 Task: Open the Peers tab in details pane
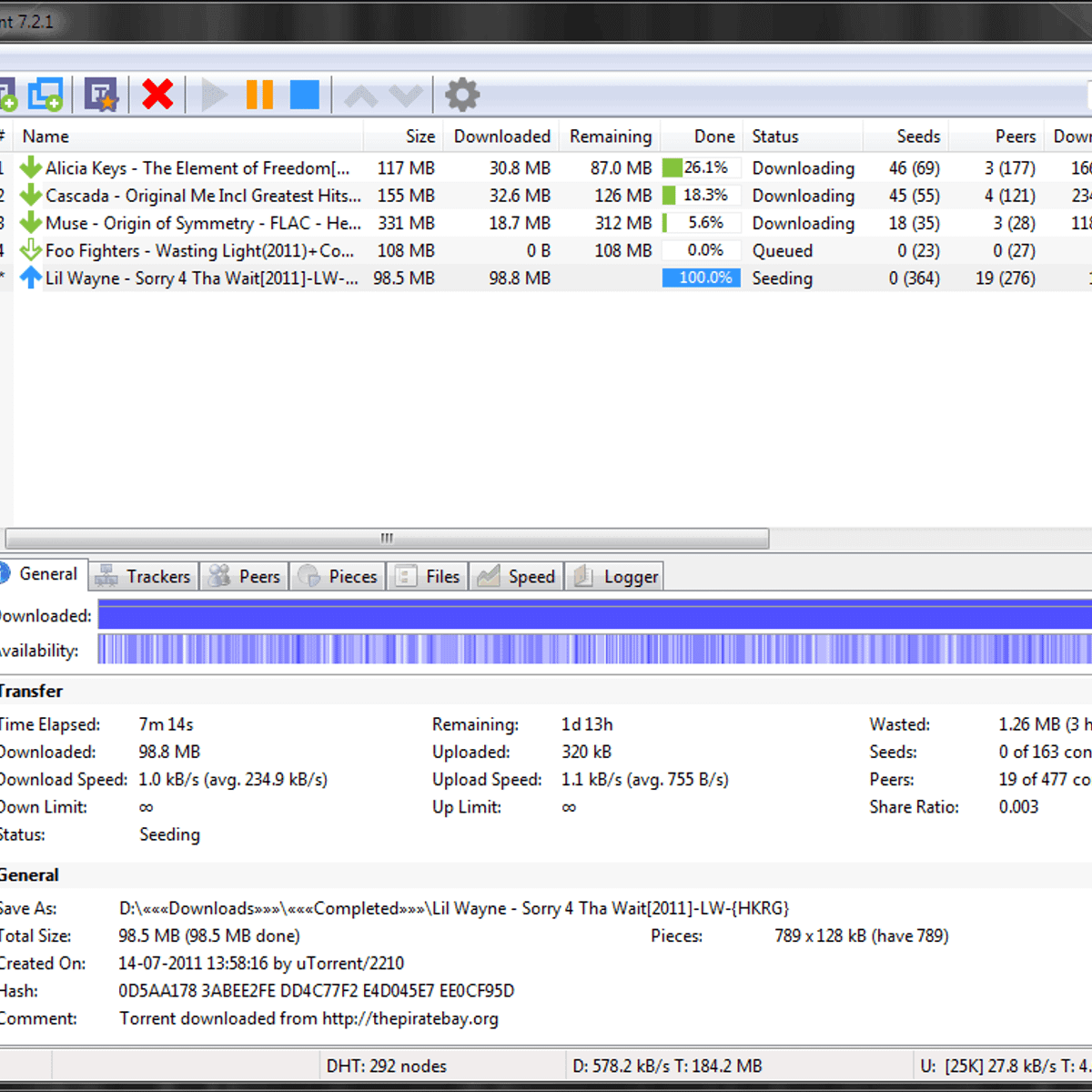click(245, 576)
